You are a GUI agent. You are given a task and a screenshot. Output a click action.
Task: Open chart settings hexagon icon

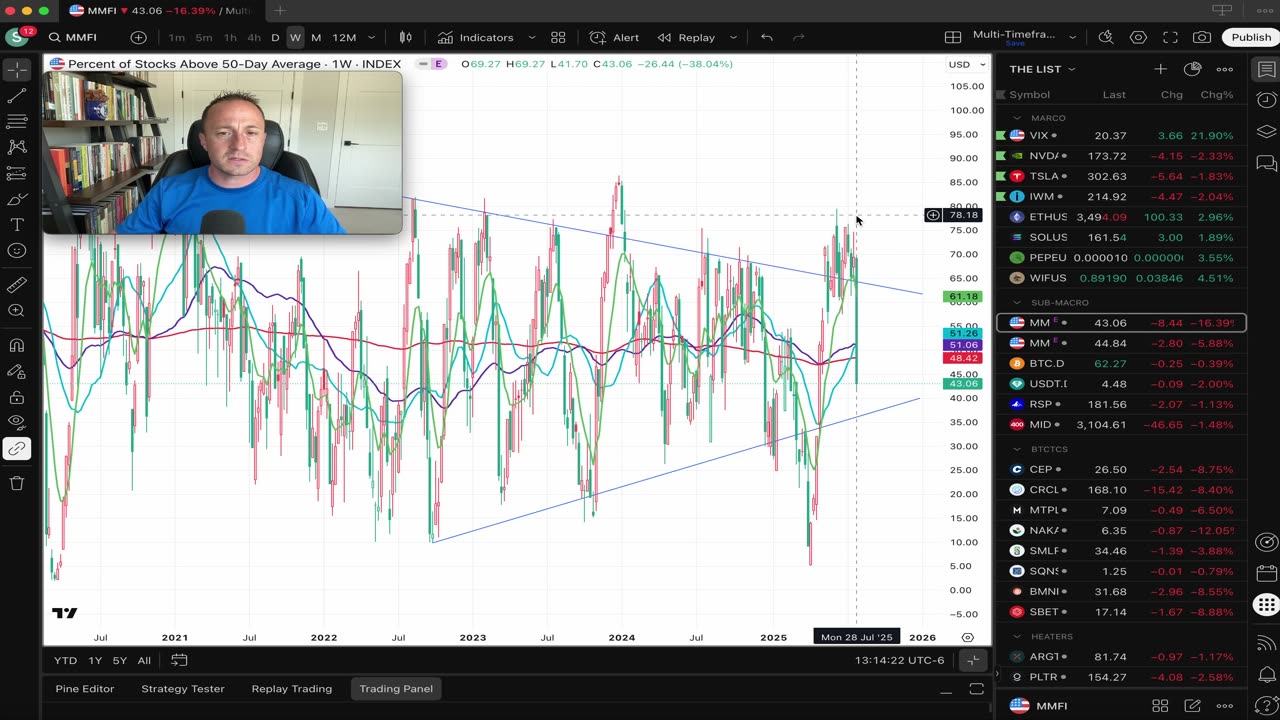pos(1138,37)
